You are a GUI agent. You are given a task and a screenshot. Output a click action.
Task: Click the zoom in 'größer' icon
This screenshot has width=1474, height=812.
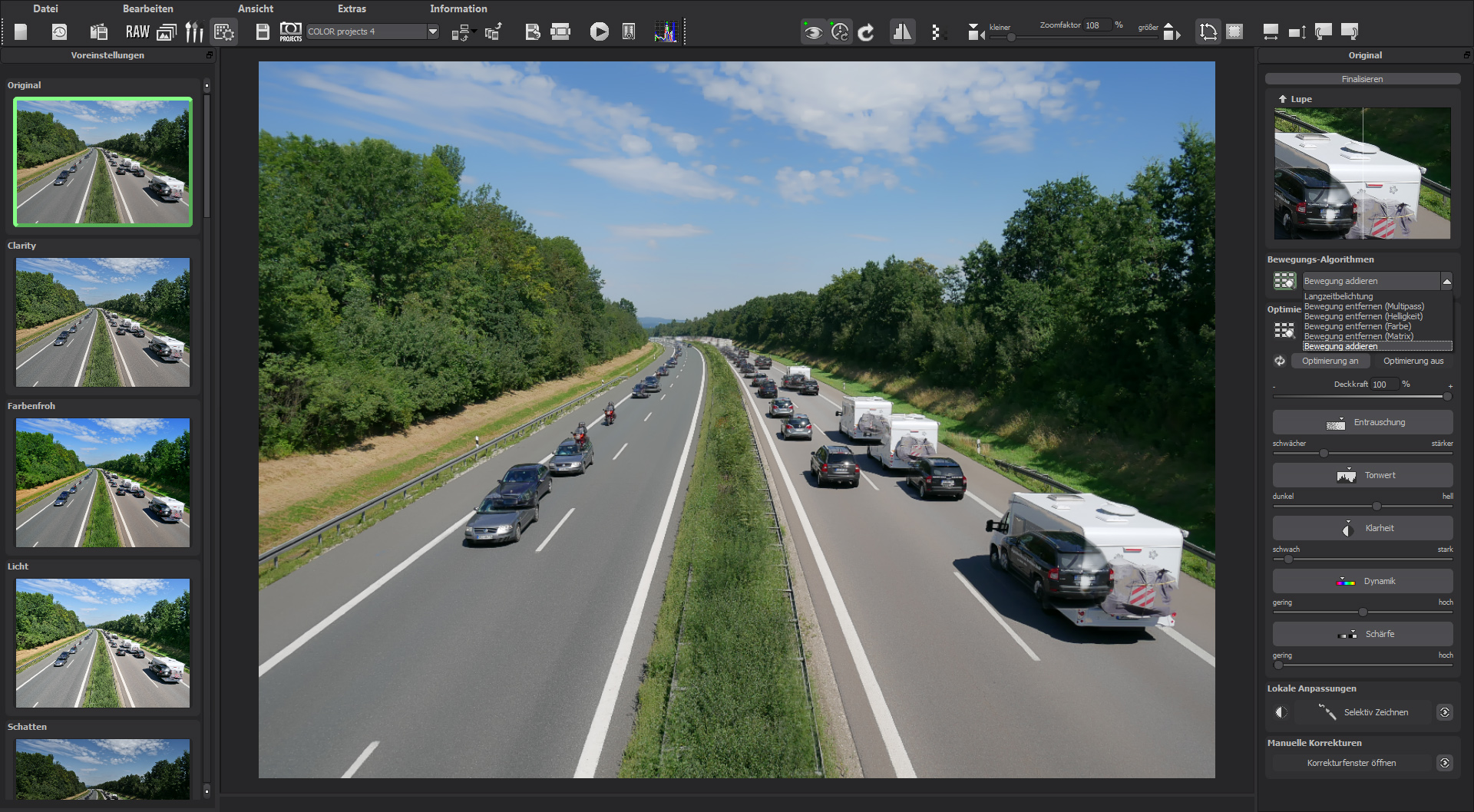1172,32
